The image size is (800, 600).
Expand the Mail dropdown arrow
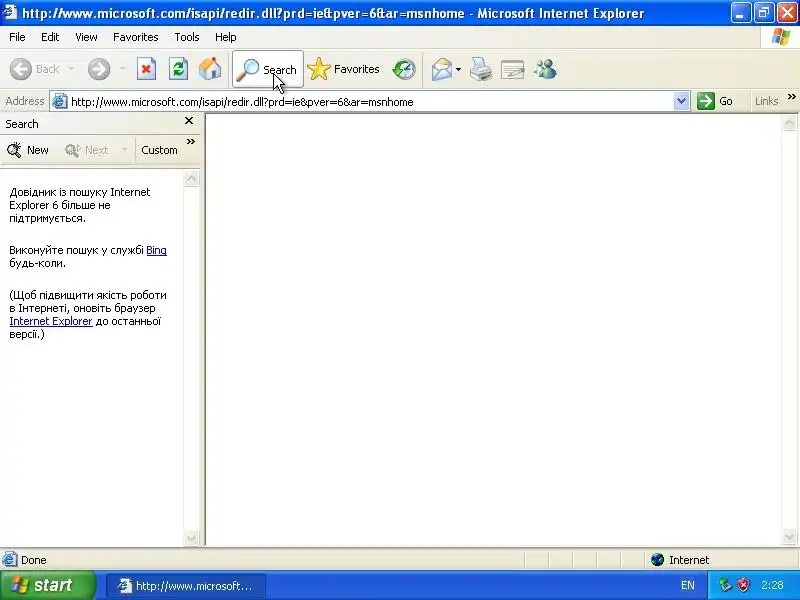click(458, 69)
